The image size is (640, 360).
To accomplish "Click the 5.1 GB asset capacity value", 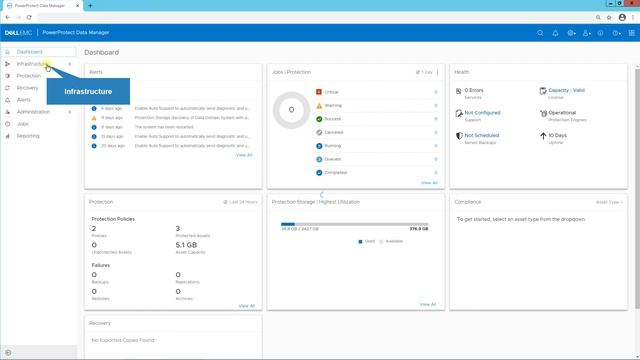I will (x=186, y=245).
